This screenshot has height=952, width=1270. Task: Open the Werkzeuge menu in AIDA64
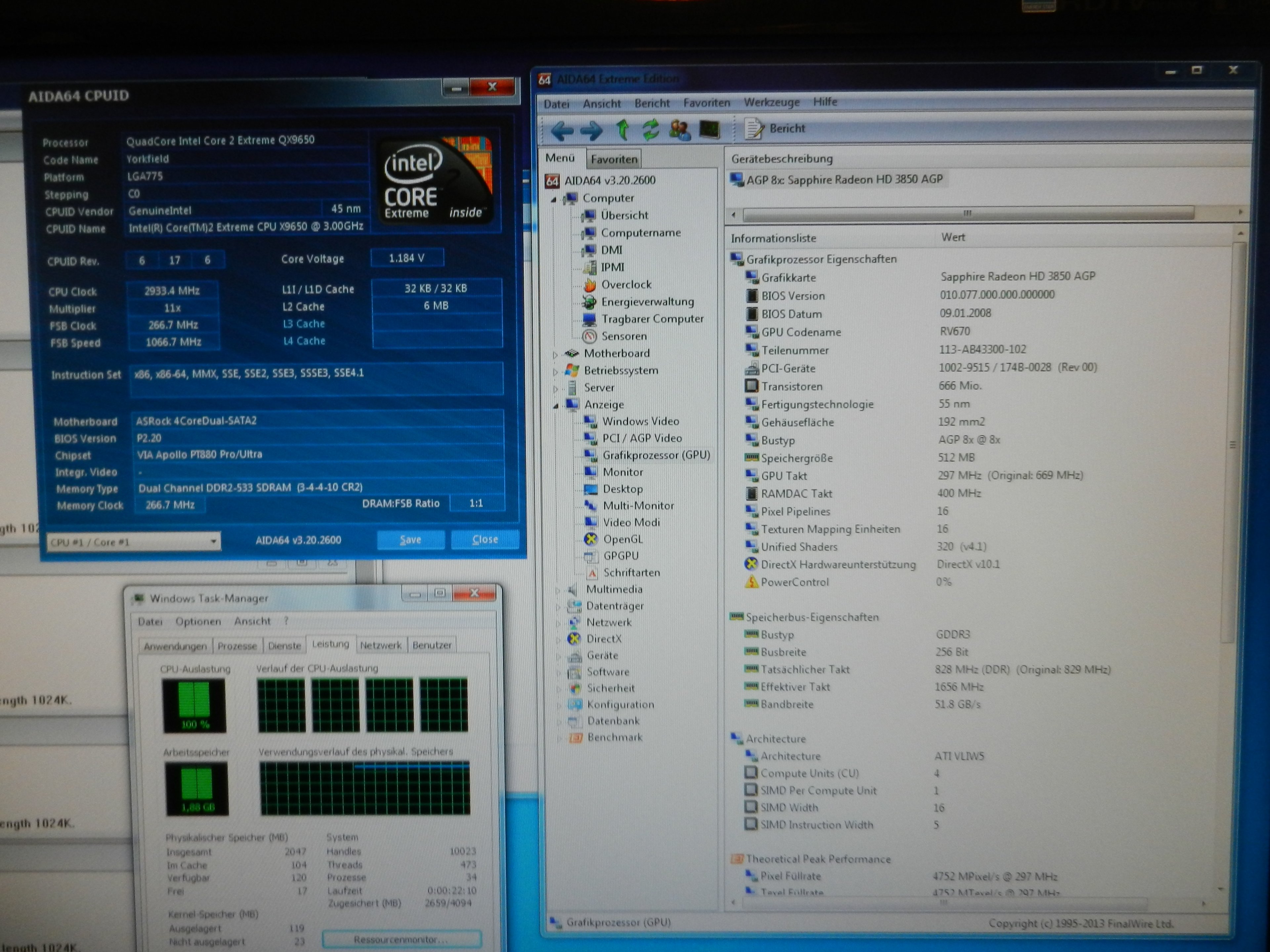click(x=772, y=102)
